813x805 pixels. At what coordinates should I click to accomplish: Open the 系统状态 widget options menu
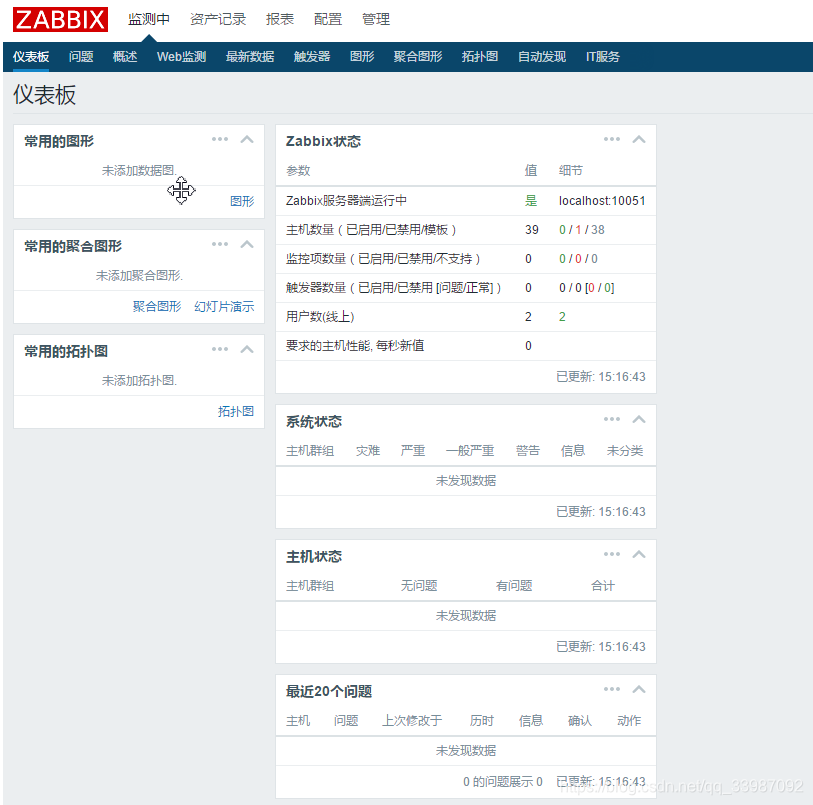(612, 420)
